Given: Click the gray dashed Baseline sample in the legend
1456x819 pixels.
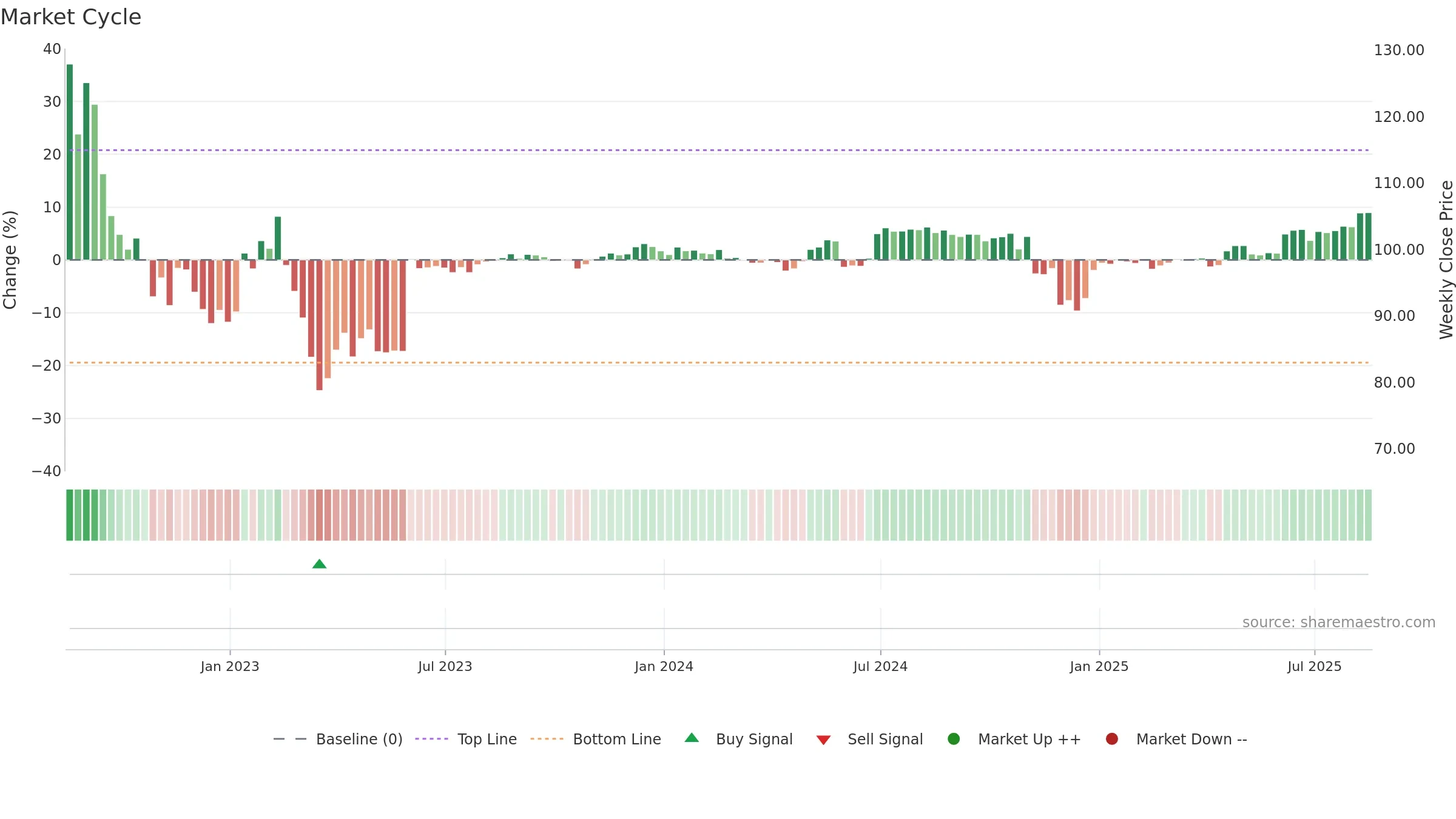Looking at the screenshot, I should [290, 739].
